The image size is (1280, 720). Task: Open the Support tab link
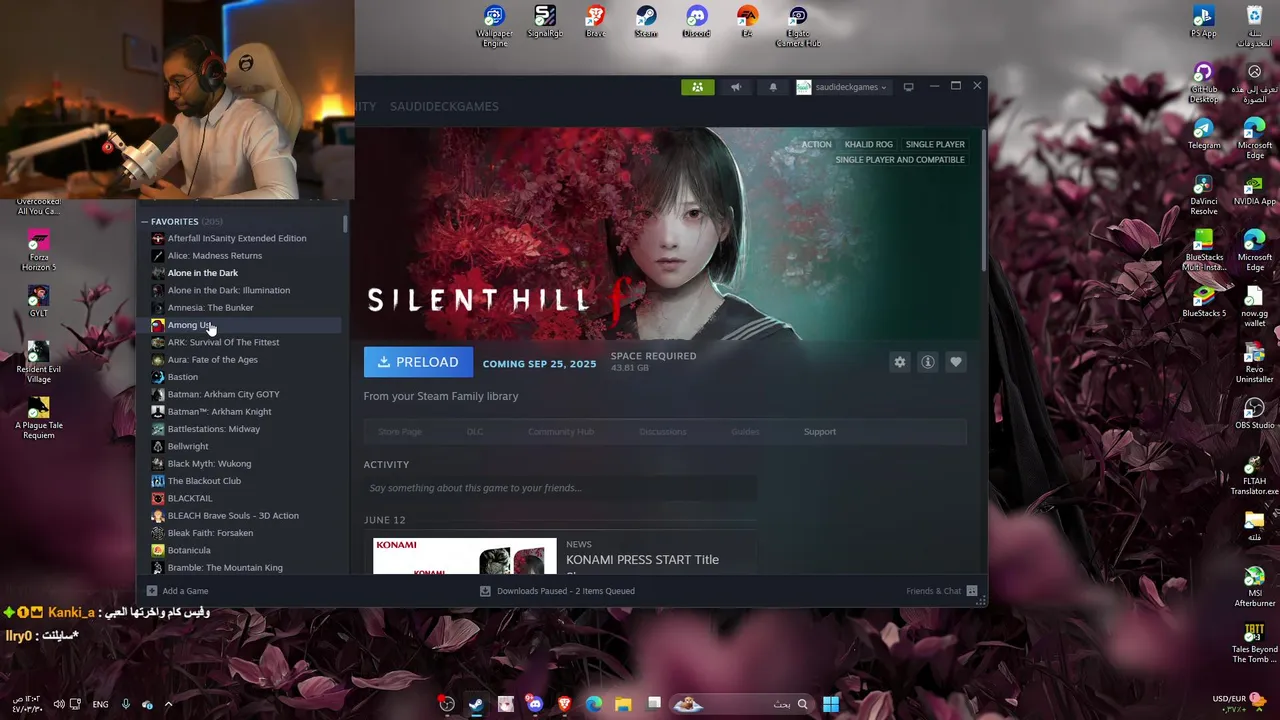[819, 432]
